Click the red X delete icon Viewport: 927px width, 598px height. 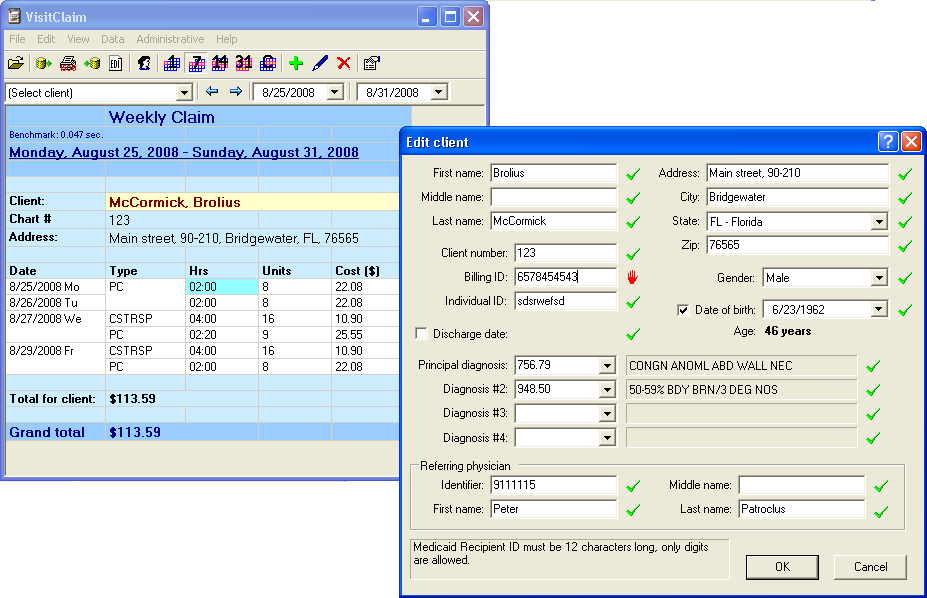pyautogui.click(x=343, y=64)
